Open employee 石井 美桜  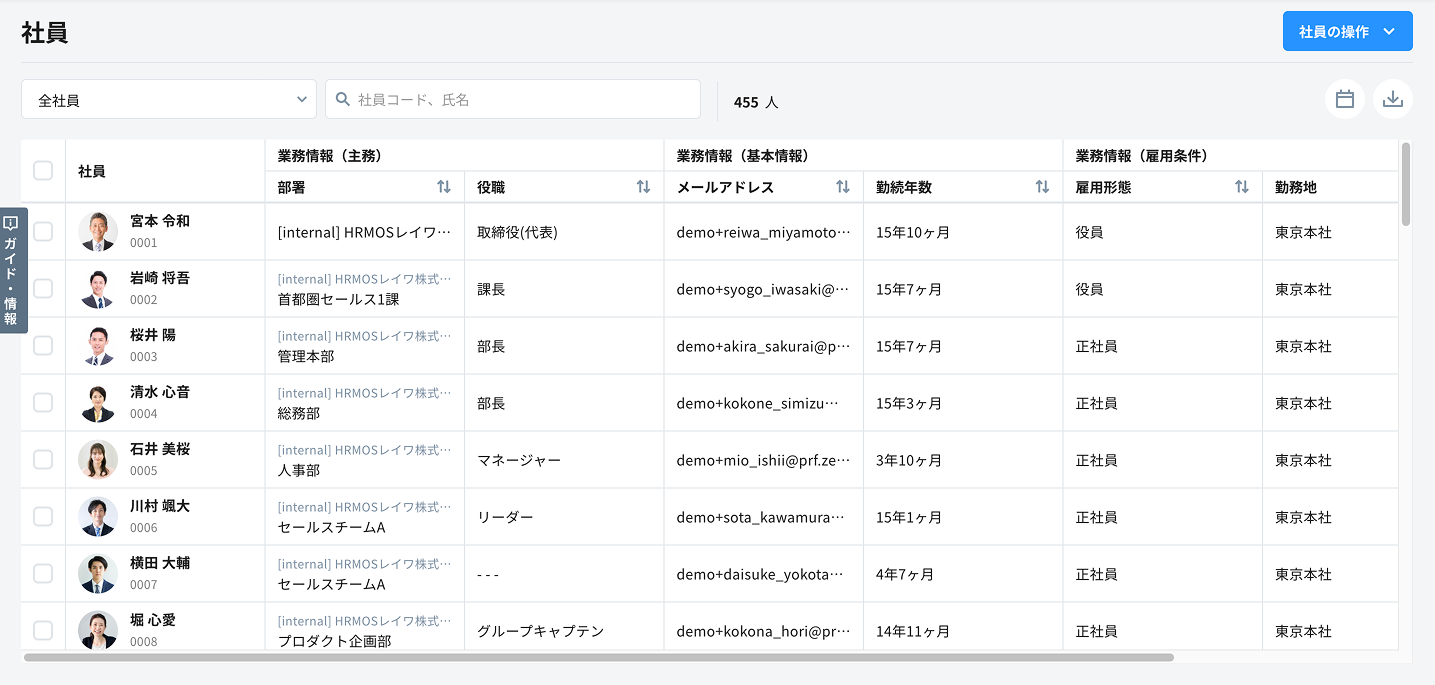(x=160, y=449)
